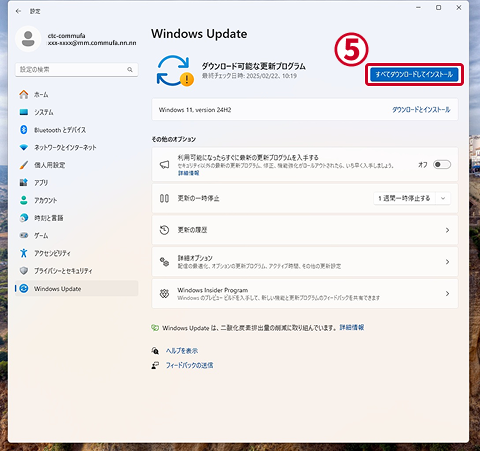Viewport: 480px width, 451px height.
Task: Expand 更新の履歴 with its chevron
Action: point(447,230)
